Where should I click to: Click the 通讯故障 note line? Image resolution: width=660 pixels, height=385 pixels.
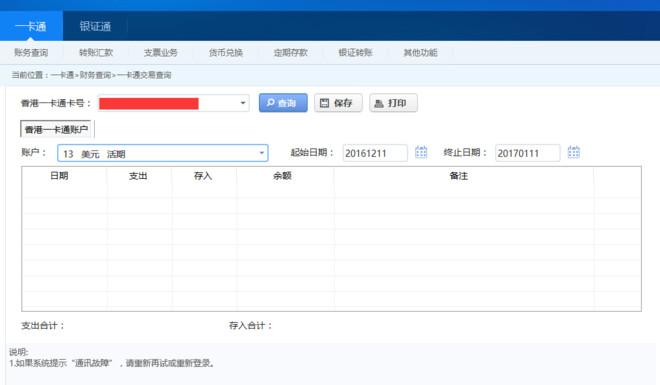click(112, 363)
